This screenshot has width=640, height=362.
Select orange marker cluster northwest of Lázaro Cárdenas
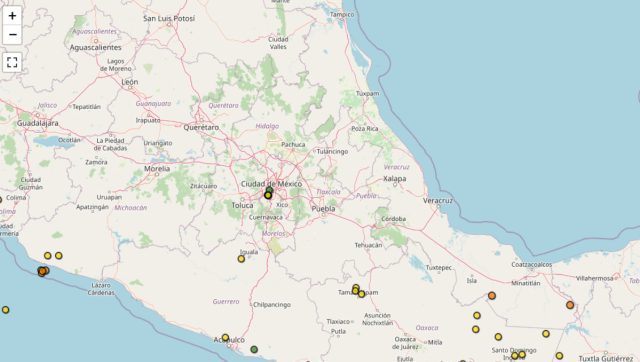(x=43, y=271)
